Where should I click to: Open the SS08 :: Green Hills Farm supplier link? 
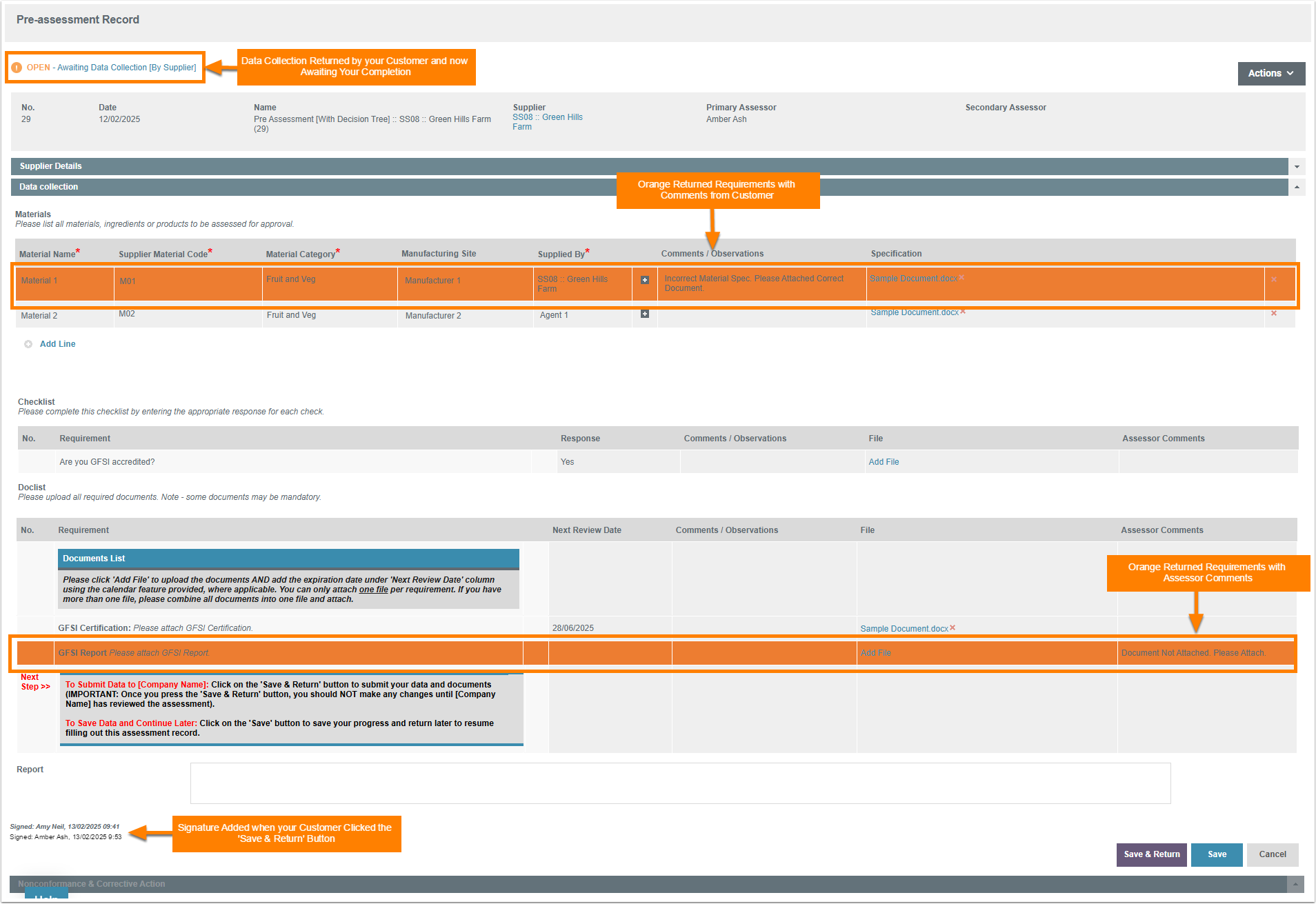point(547,122)
